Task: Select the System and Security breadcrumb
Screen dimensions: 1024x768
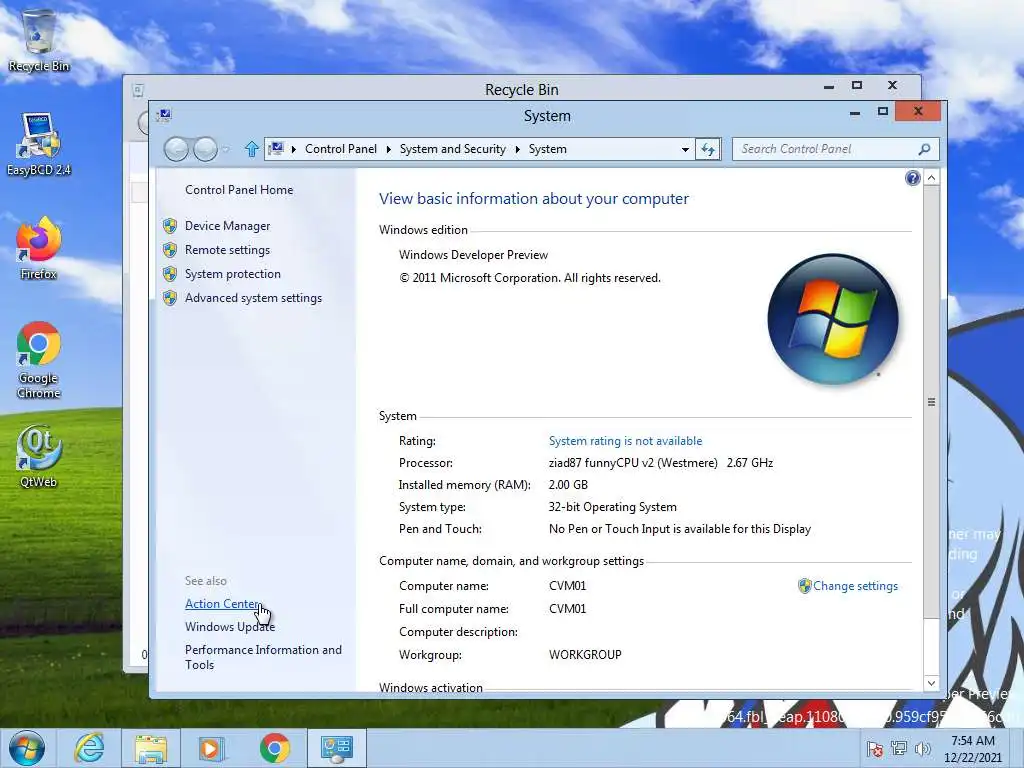Action: click(453, 149)
